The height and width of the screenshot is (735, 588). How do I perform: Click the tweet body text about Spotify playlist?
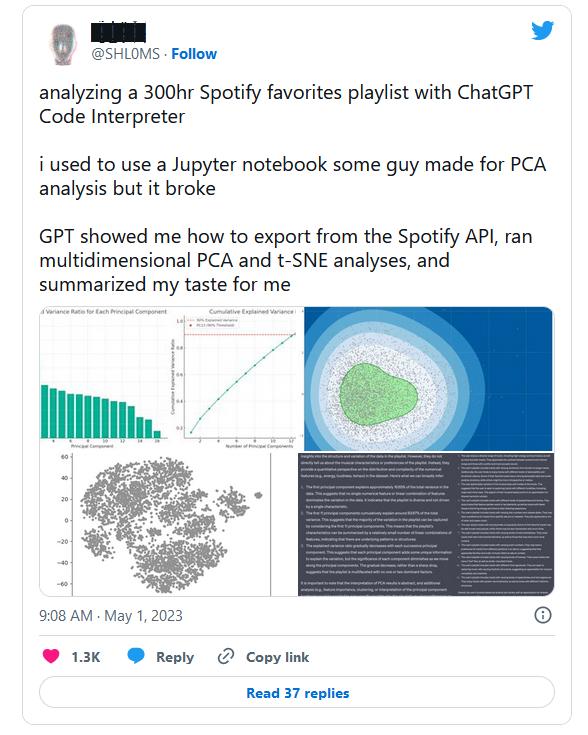click(293, 188)
